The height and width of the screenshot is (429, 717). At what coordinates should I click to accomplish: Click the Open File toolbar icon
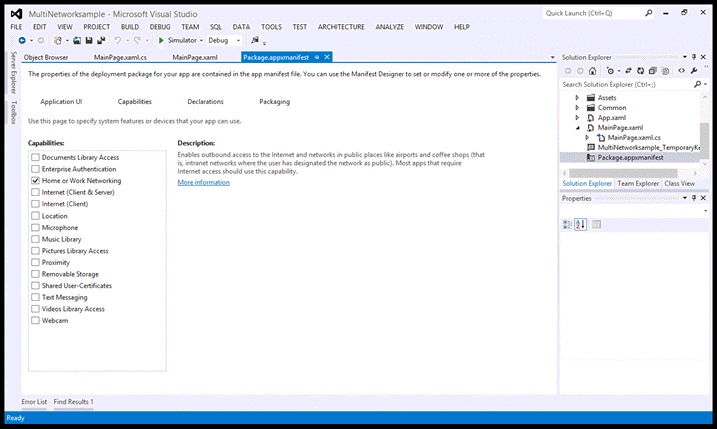click(77, 41)
